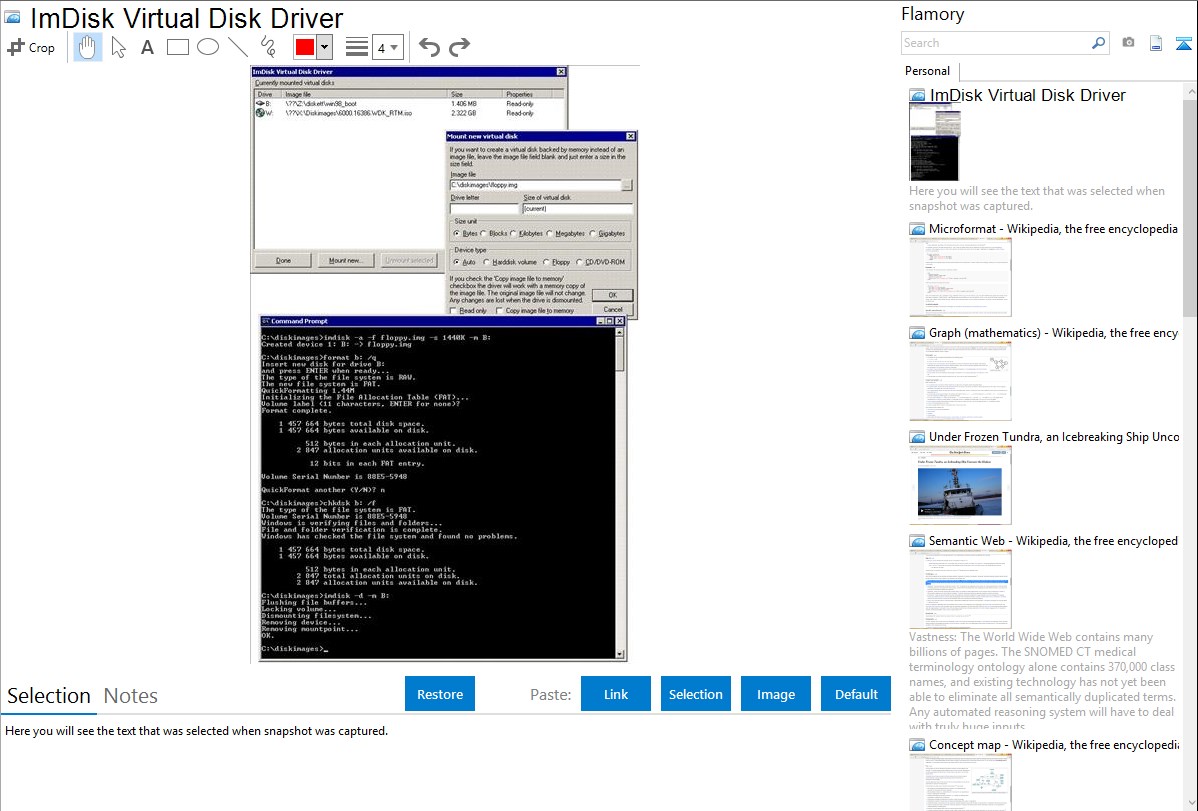Click the "Flamory" panel heading
Image resolution: width=1198 pixels, height=811 pixels.
(x=933, y=14)
